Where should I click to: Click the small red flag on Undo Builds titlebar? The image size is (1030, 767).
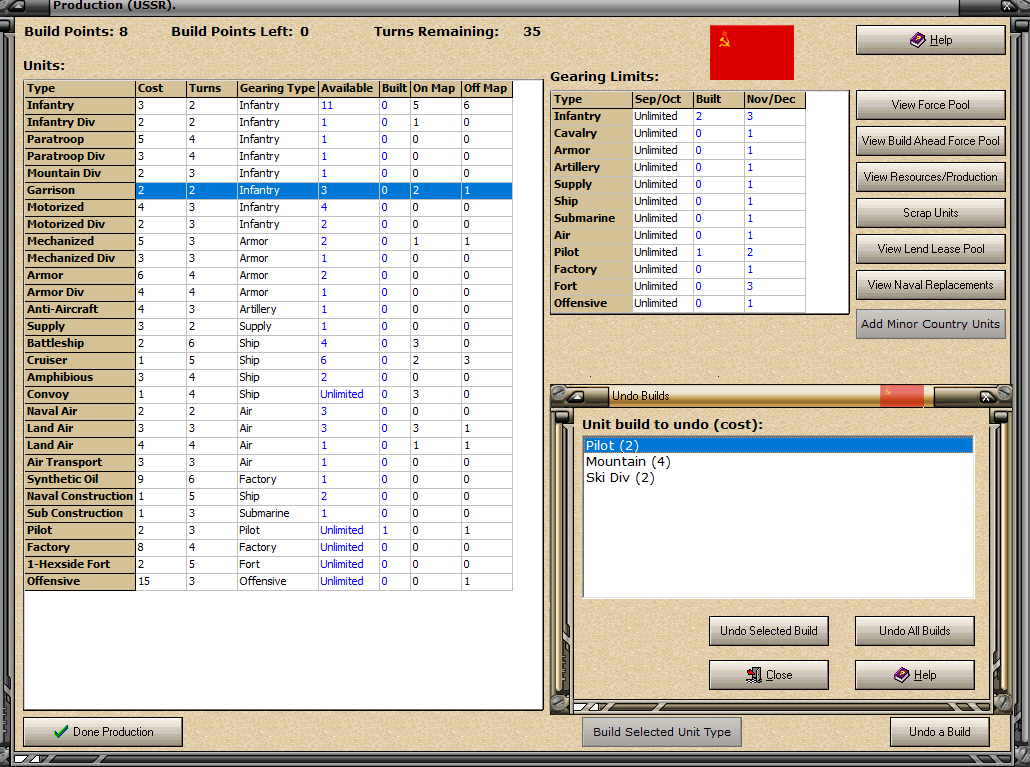click(901, 396)
